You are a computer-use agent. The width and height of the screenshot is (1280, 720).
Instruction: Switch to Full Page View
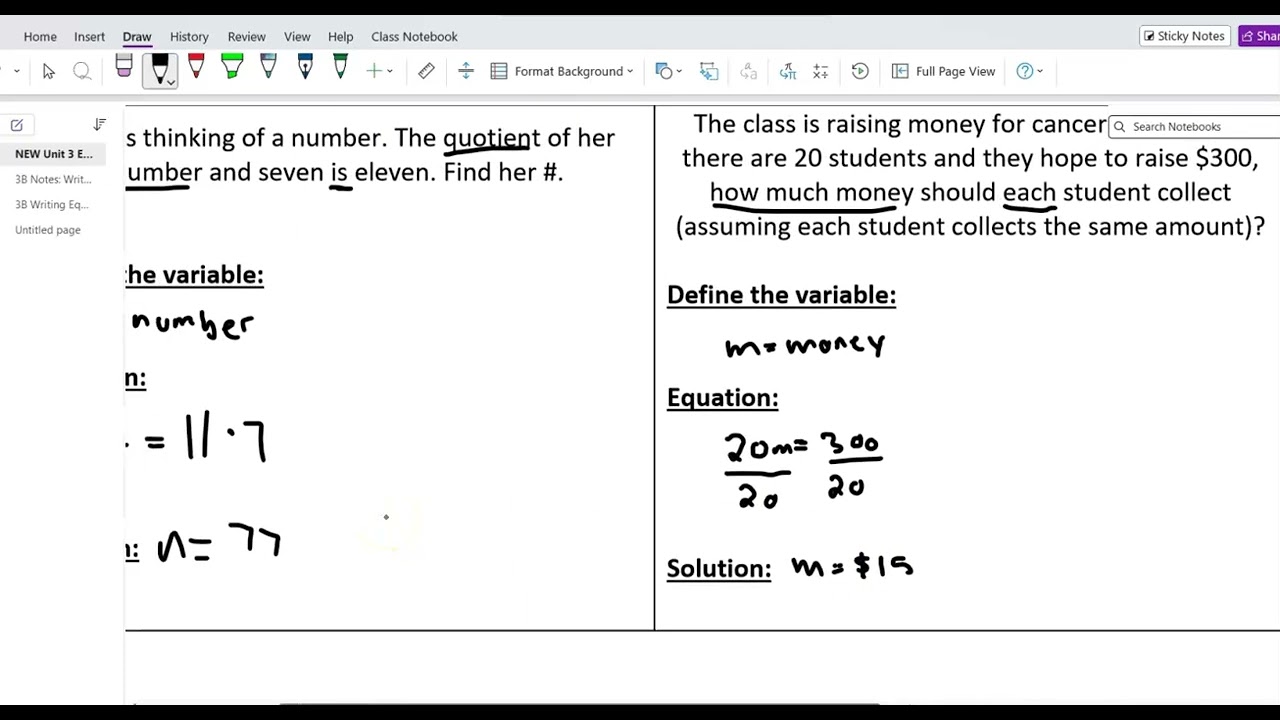pyautogui.click(x=944, y=71)
